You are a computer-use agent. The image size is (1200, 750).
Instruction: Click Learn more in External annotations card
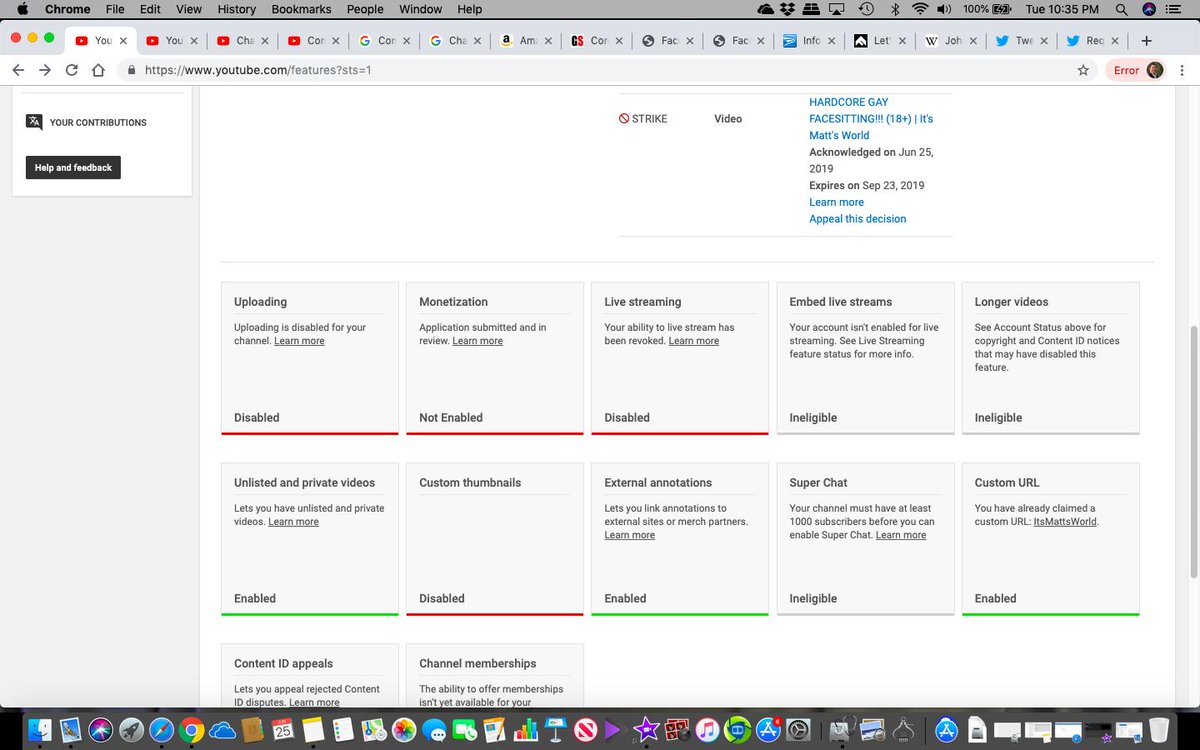pos(630,535)
